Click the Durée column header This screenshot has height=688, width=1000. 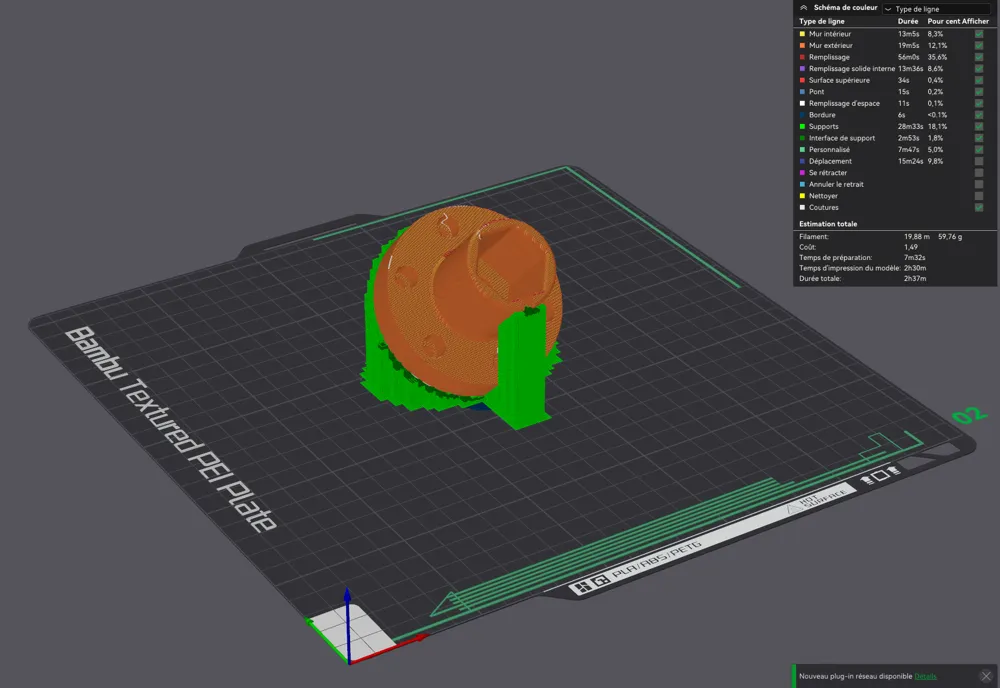tap(908, 21)
